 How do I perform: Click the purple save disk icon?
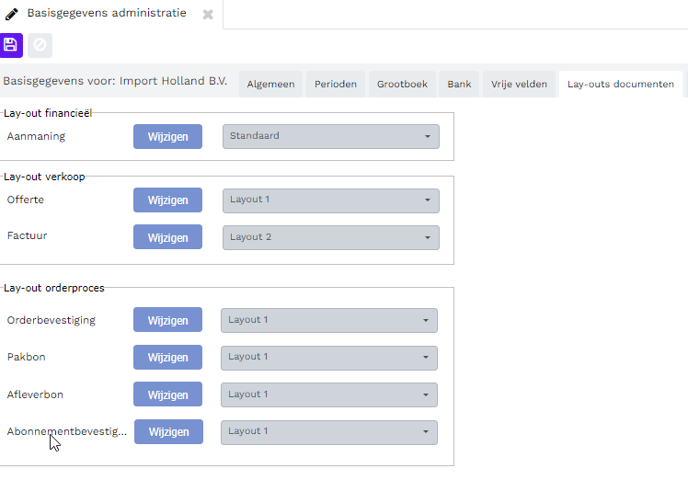click(x=11, y=45)
